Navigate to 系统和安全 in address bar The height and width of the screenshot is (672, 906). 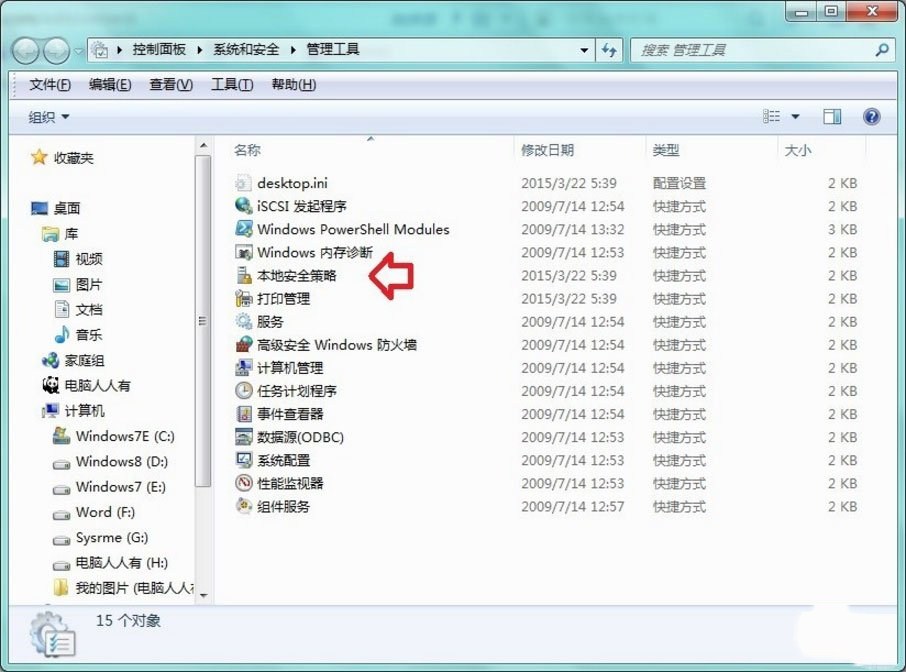click(x=246, y=50)
